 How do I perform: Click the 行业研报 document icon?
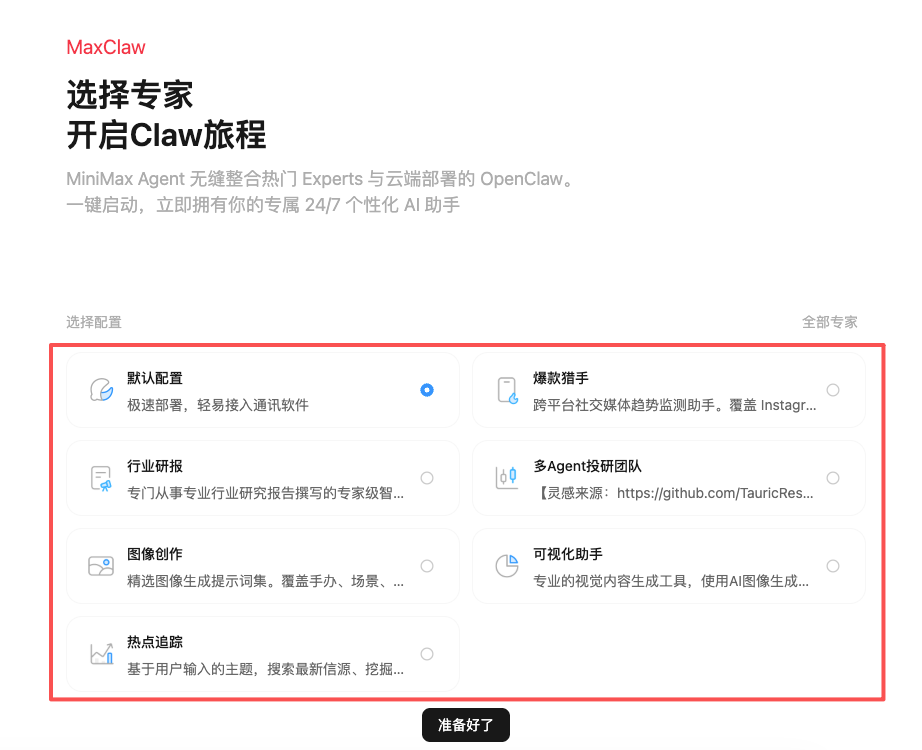tap(100, 478)
